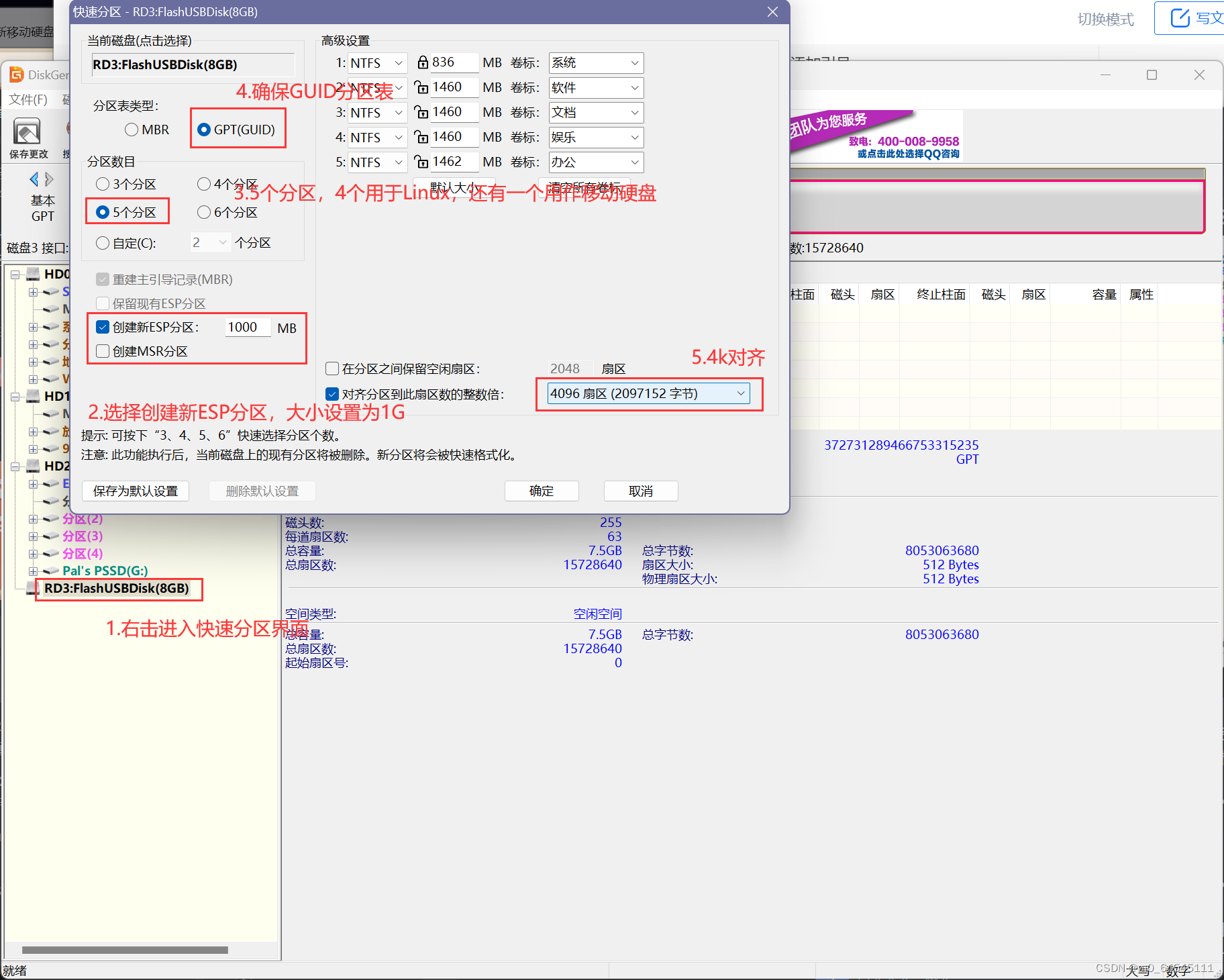Toggle 创建MSR分区 checkbox
Screen dimensions: 1224x980
coord(103,351)
